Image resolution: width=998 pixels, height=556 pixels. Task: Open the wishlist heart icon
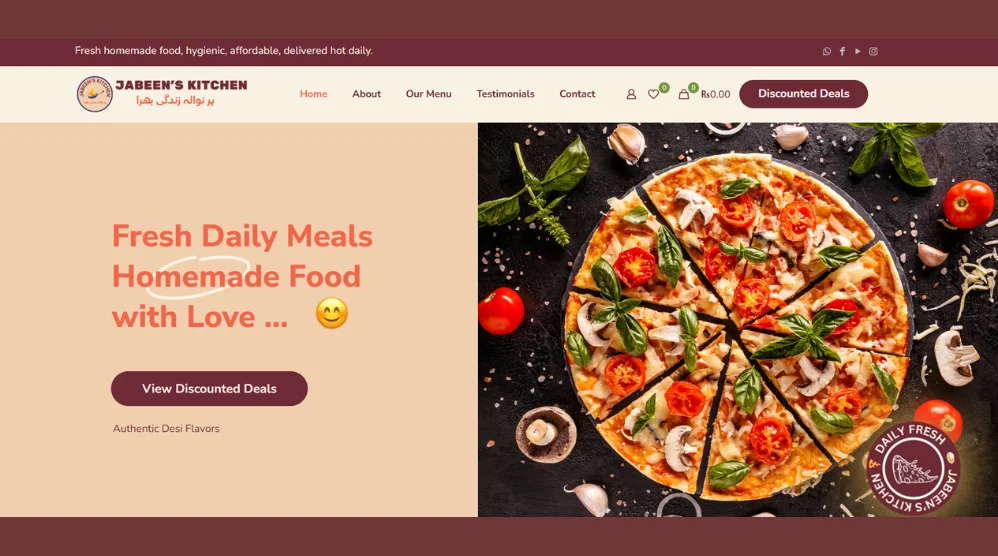653,94
